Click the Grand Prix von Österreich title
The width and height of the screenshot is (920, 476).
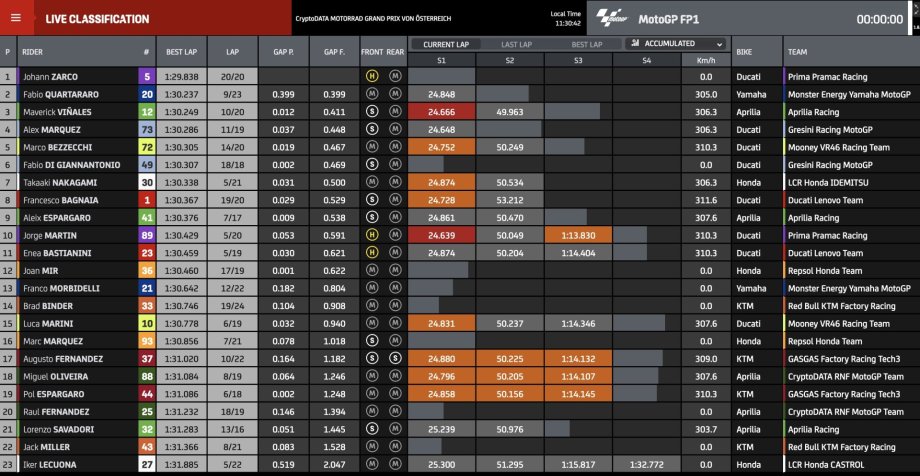pyautogui.click(x=373, y=19)
